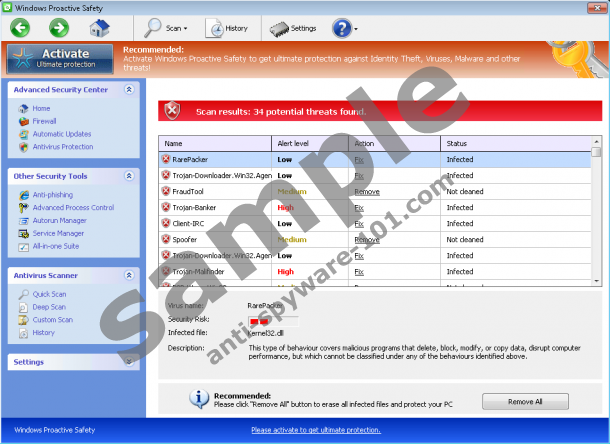The width and height of the screenshot is (610, 444).
Task: Open the Scan dropdown arrow
Action: 186,28
